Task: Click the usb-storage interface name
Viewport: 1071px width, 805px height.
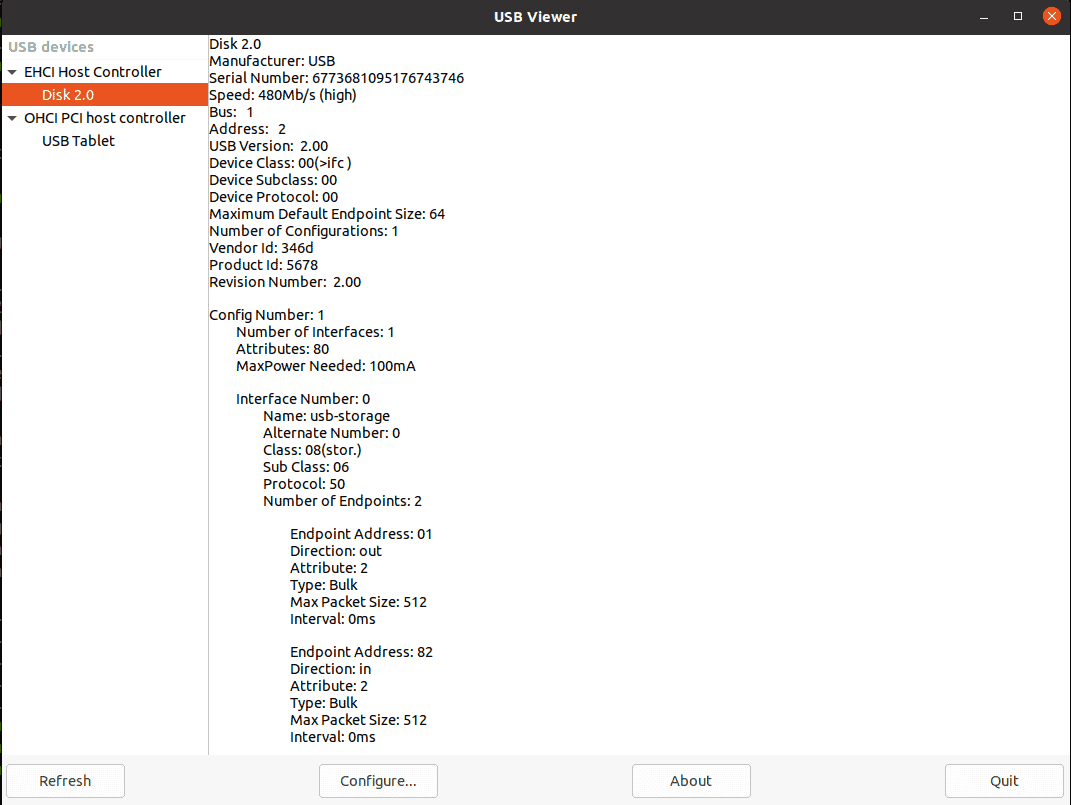Action: 312,415
